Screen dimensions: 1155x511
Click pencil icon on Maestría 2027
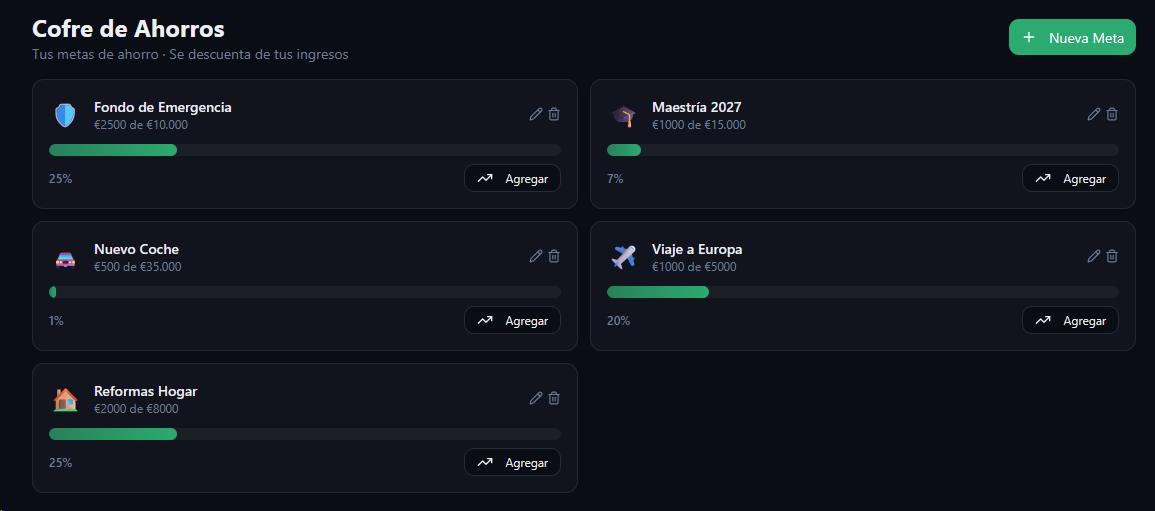point(1094,114)
